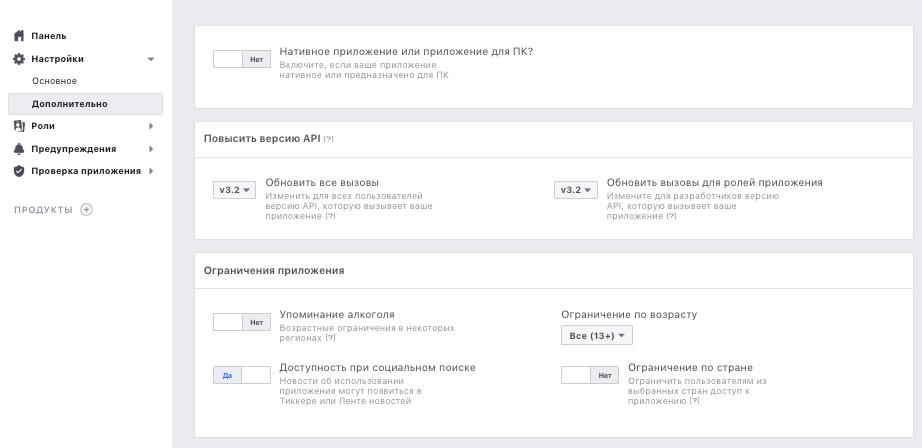
Task: Enable the Упоминание алкоголя toggle
Action: click(242, 322)
